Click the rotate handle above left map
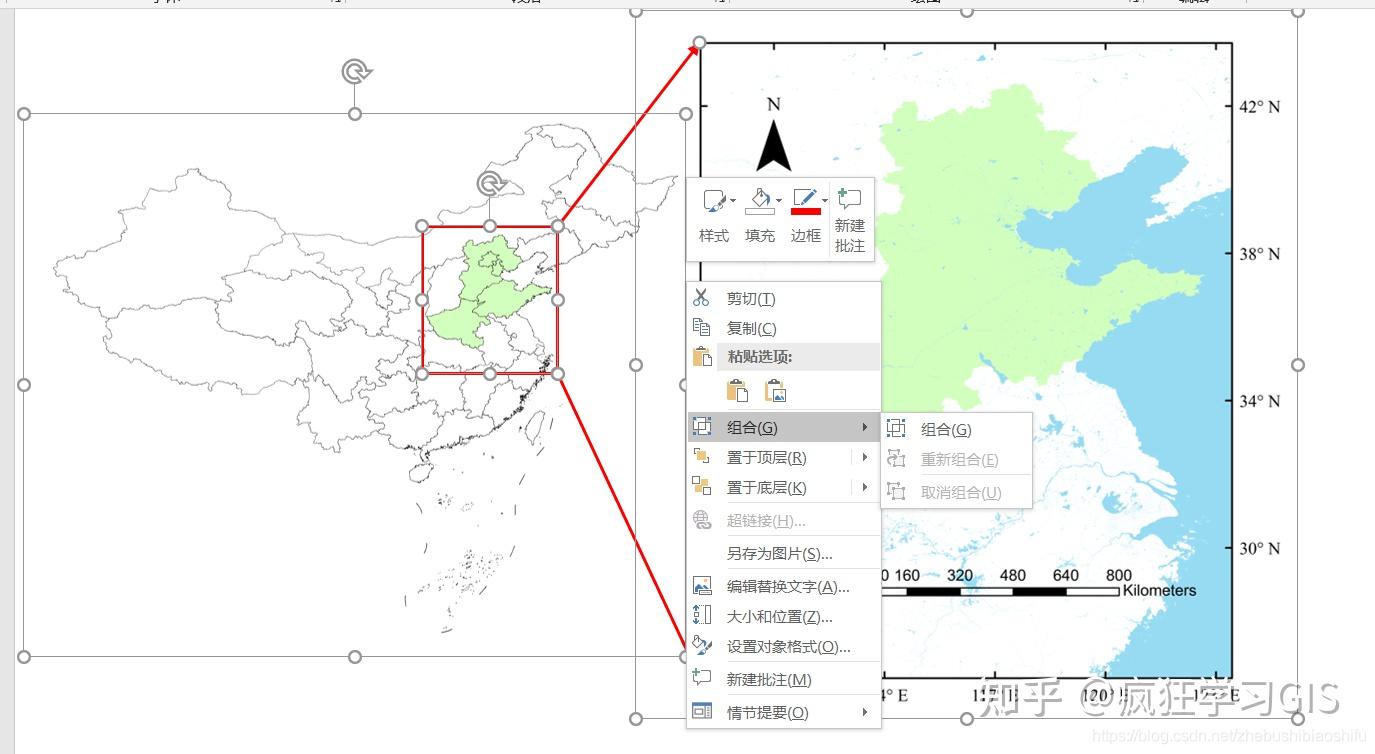This screenshot has height=754, width=1375. tap(356, 71)
